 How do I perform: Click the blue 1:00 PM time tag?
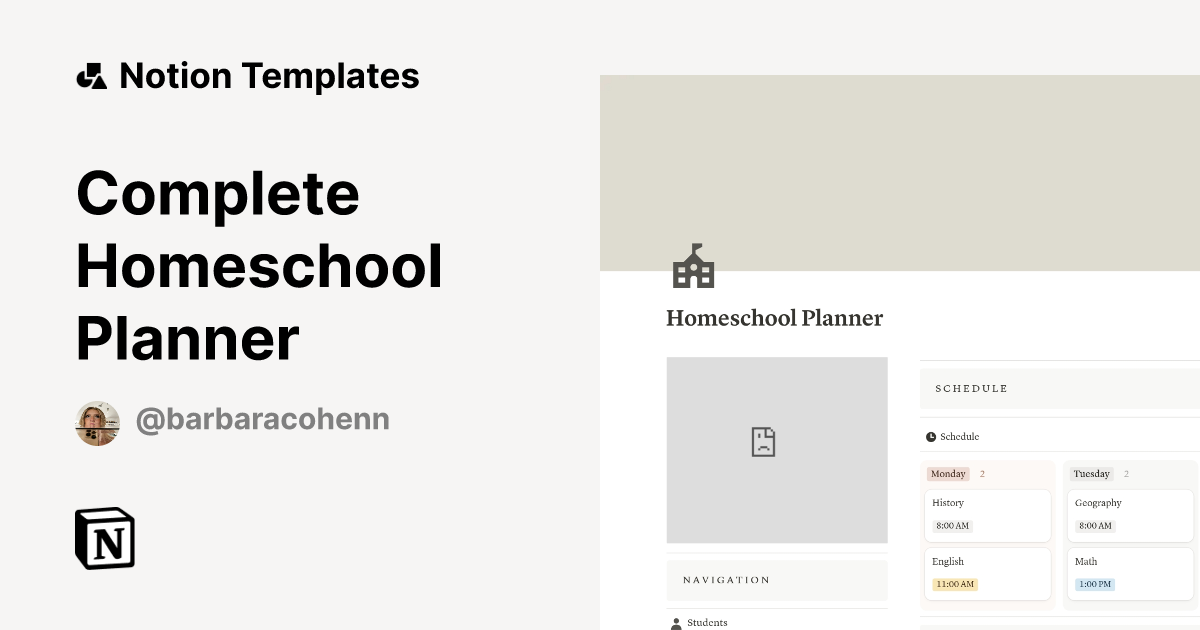click(1094, 584)
